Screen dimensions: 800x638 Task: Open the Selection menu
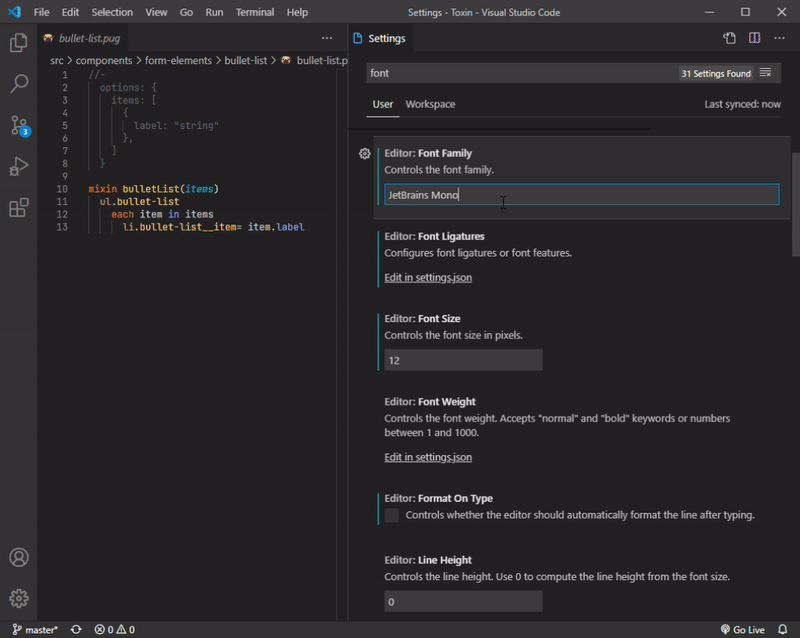[112, 12]
